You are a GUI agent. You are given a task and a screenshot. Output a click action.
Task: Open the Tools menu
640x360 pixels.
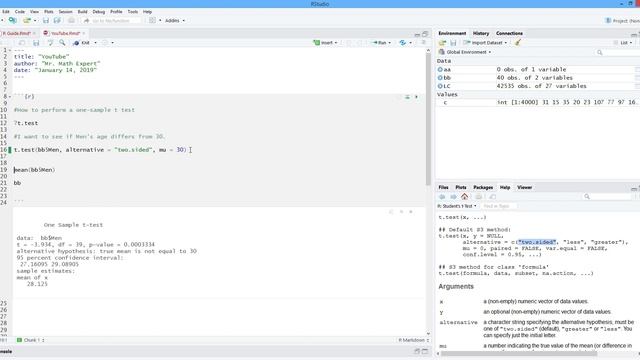tap(133, 12)
